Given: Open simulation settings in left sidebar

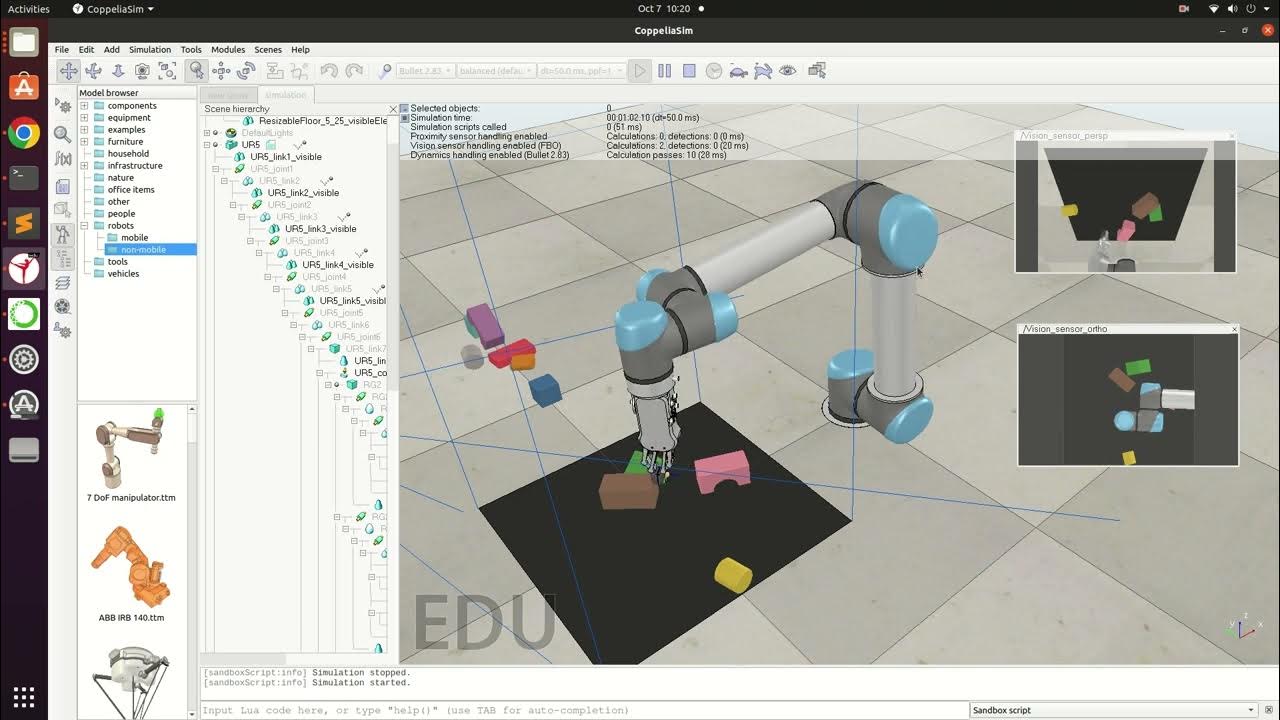Looking at the screenshot, I should 62,106.
